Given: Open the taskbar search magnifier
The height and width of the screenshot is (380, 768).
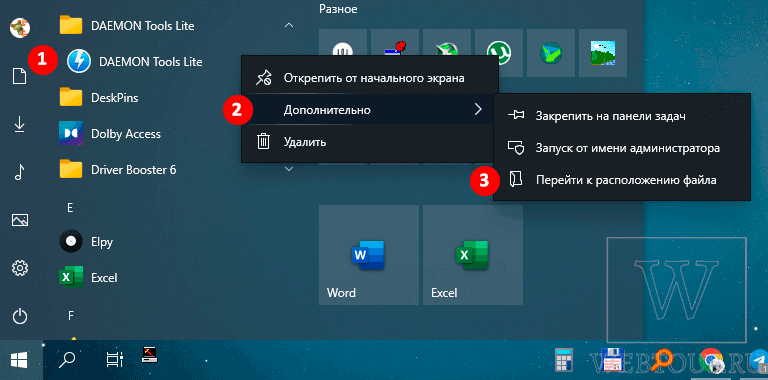Looking at the screenshot, I should point(67,360).
